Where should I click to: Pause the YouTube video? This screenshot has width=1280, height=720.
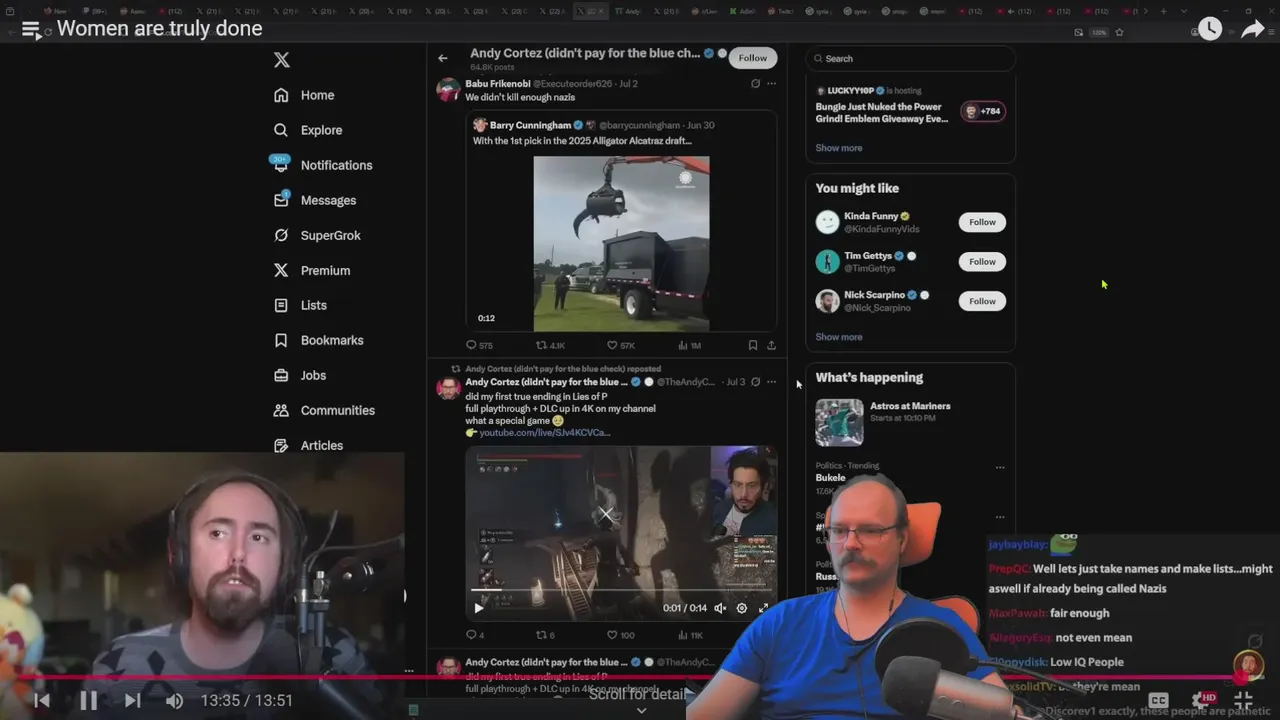pos(88,701)
